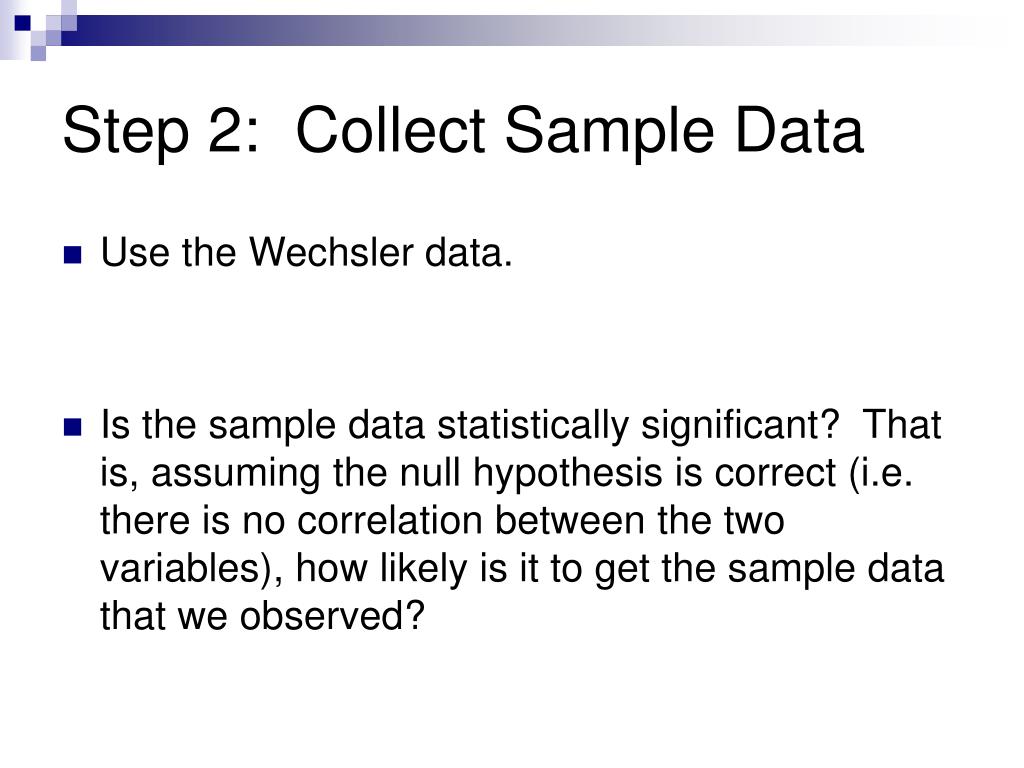Click the final line 'that we observed?'
1024x768 pixels.
263,616
